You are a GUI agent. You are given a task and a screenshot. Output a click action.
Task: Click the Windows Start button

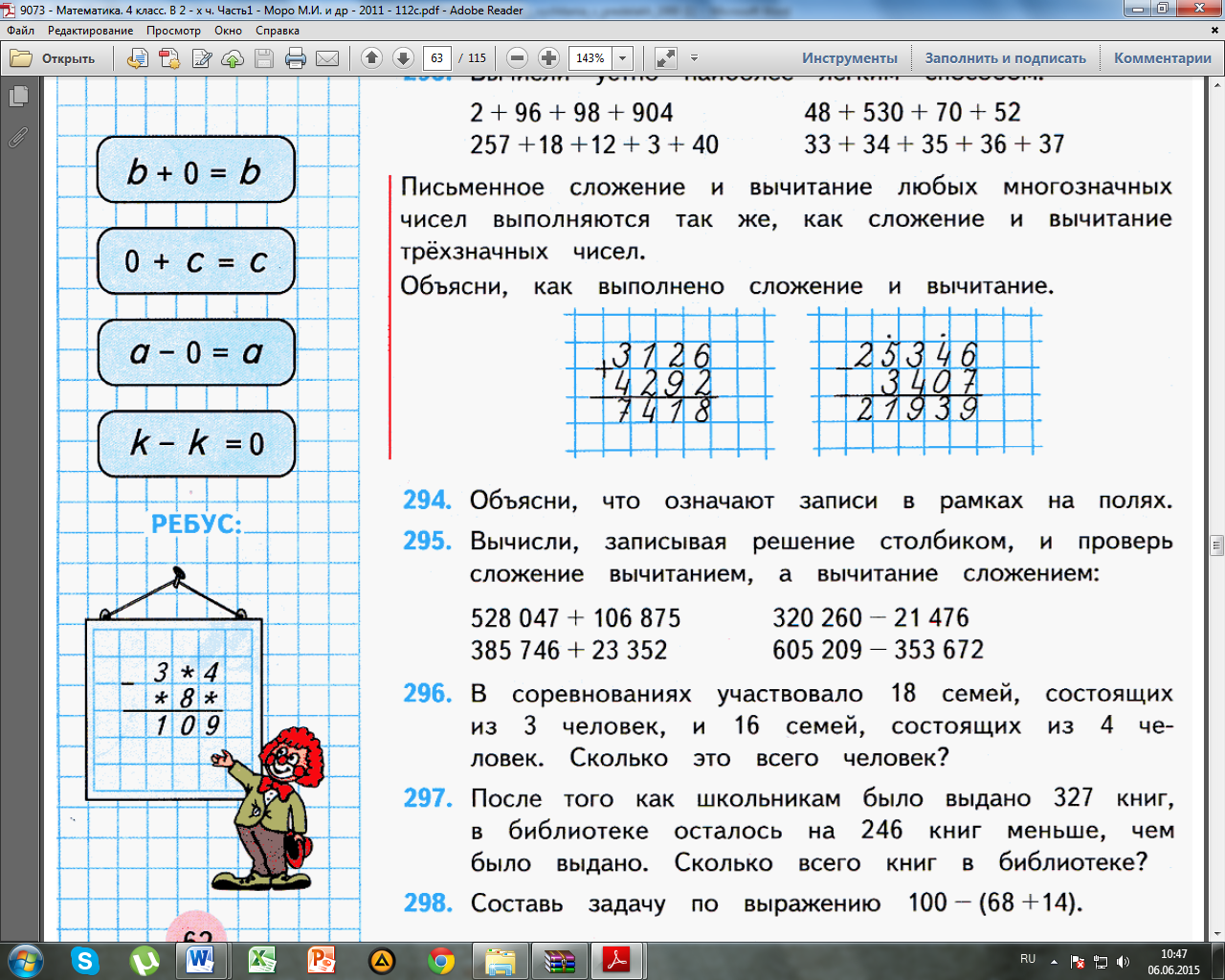(25, 960)
